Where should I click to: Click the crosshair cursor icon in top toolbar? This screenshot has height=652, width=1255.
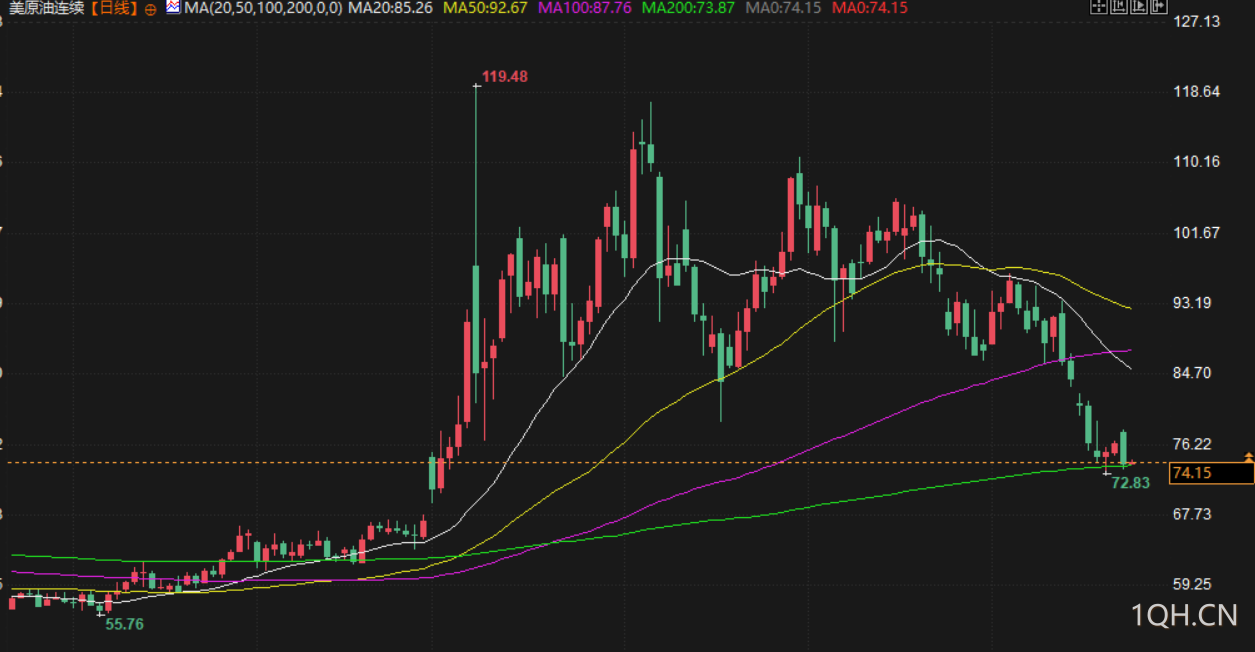pyautogui.click(x=1099, y=6)
